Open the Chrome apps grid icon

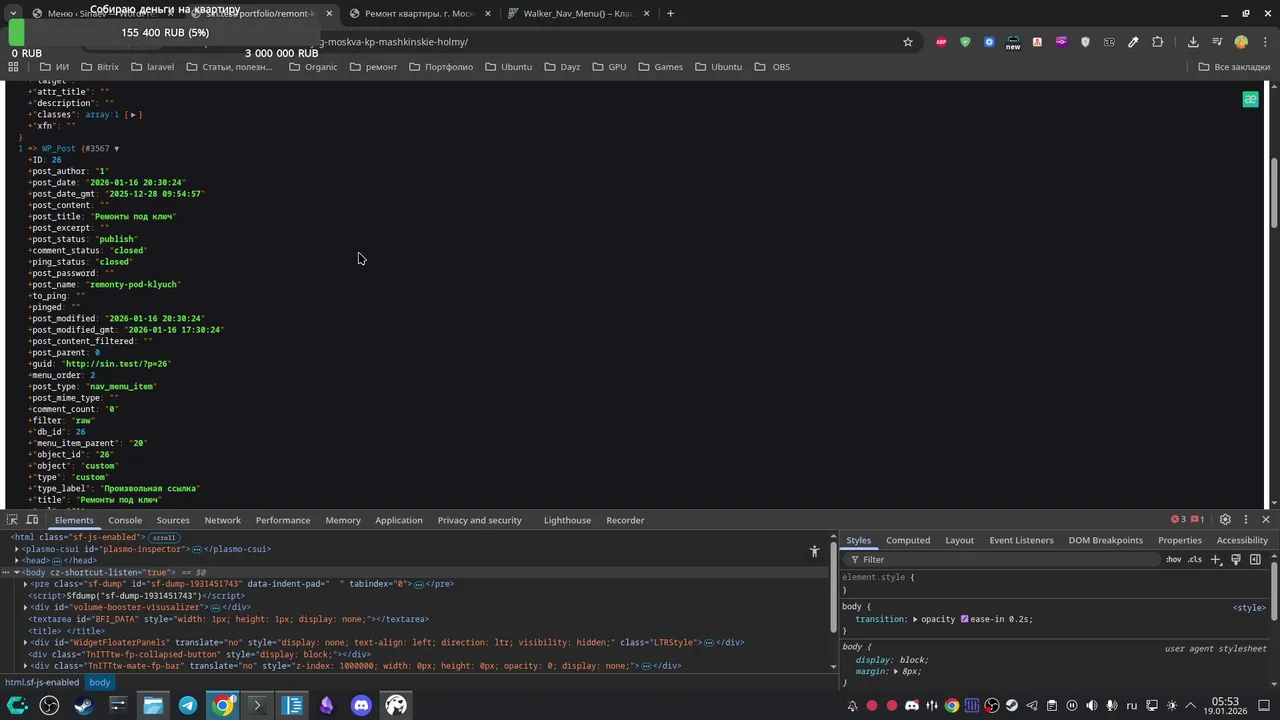point(13,67)
